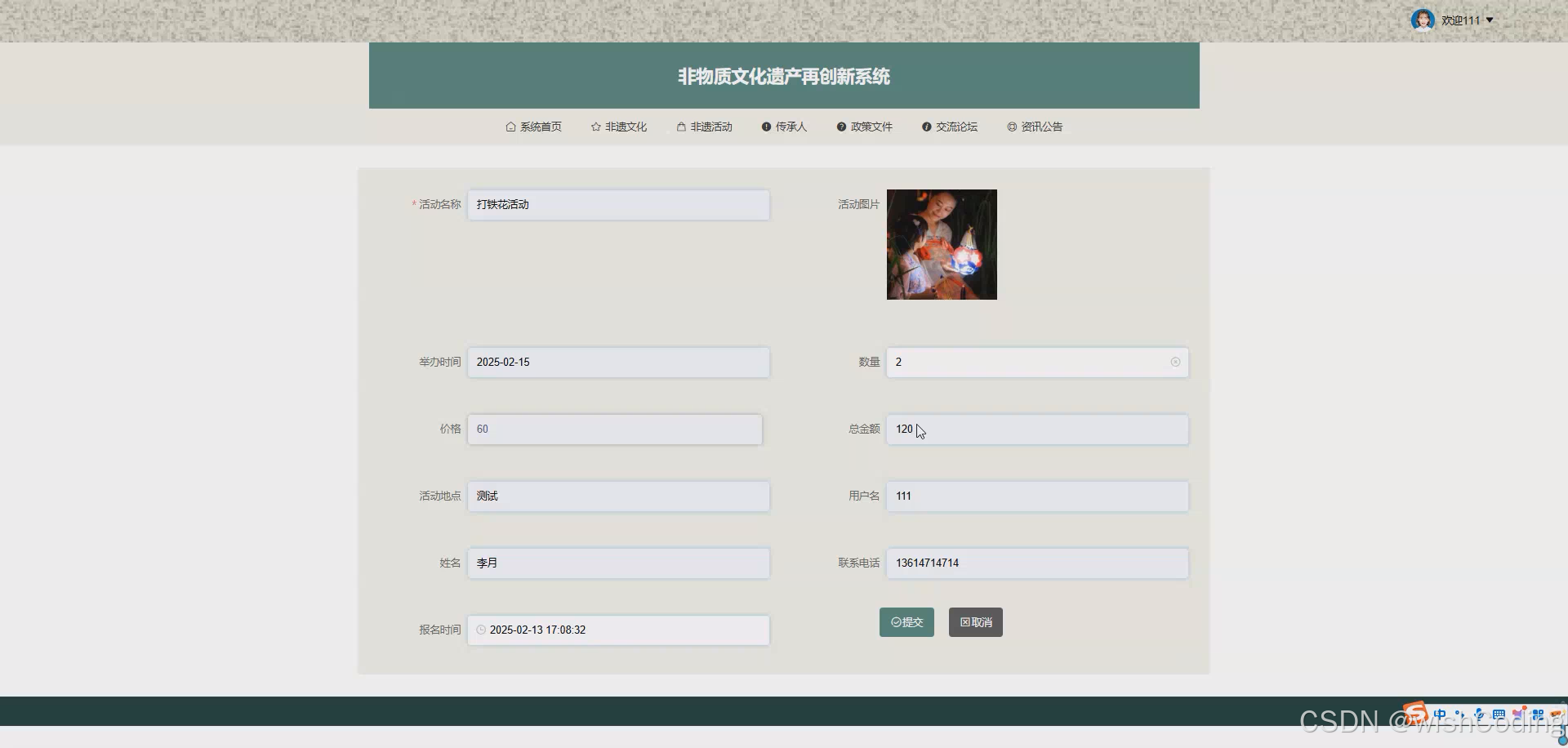Click the exclamation icon next to 传承人
This screenshot has height=748, width=1568.
pyautogui.click(x=765, y=127)
